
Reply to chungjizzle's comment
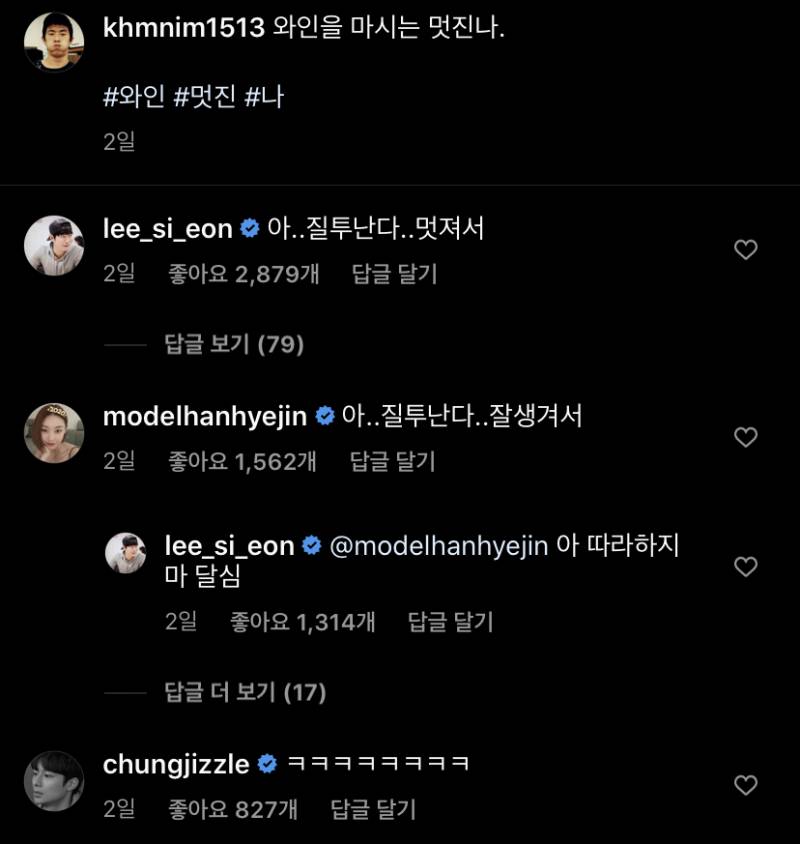[x=372, y=809]
